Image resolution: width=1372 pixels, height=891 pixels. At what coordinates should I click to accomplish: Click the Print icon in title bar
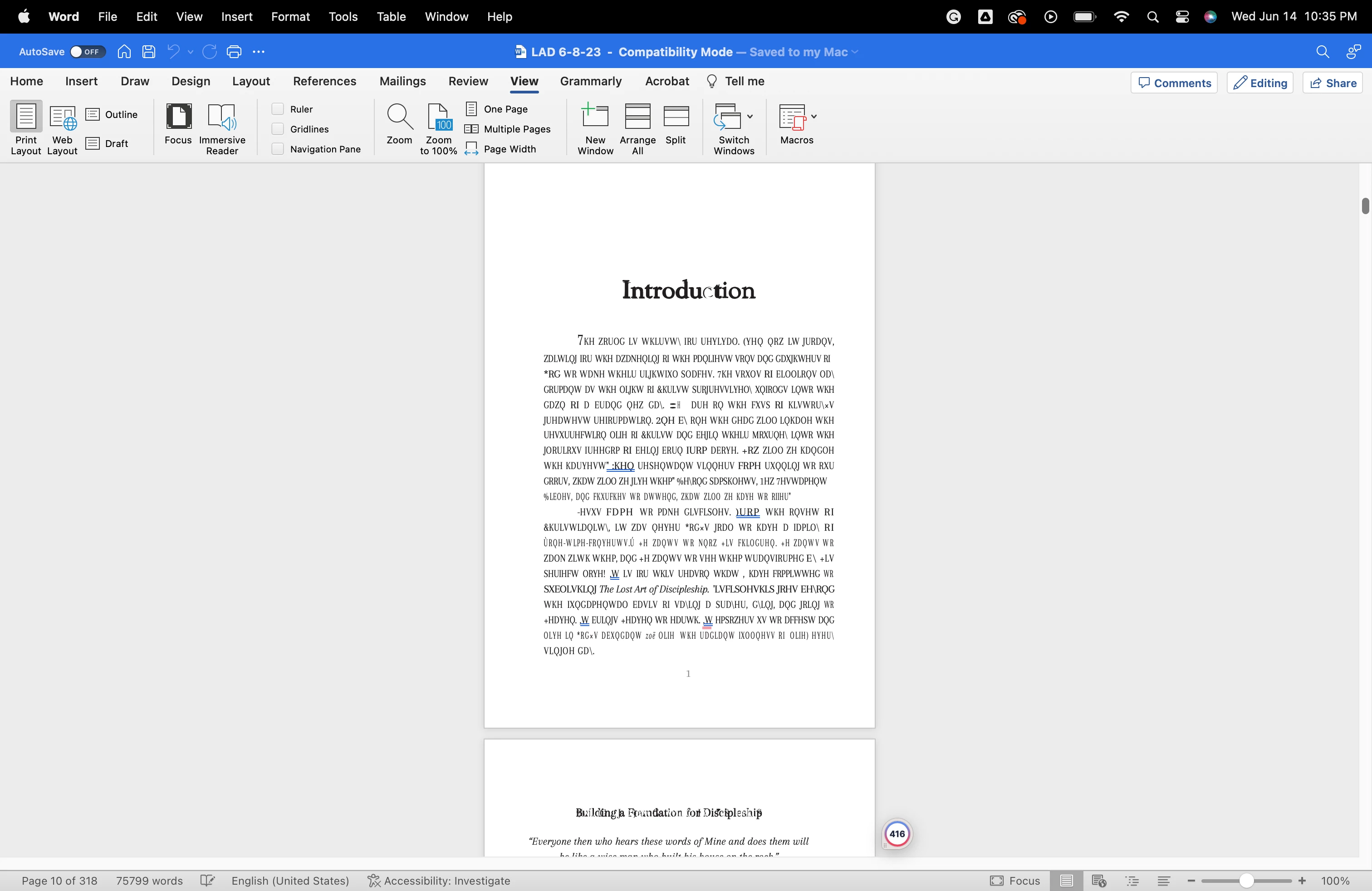tap(234, 52)
